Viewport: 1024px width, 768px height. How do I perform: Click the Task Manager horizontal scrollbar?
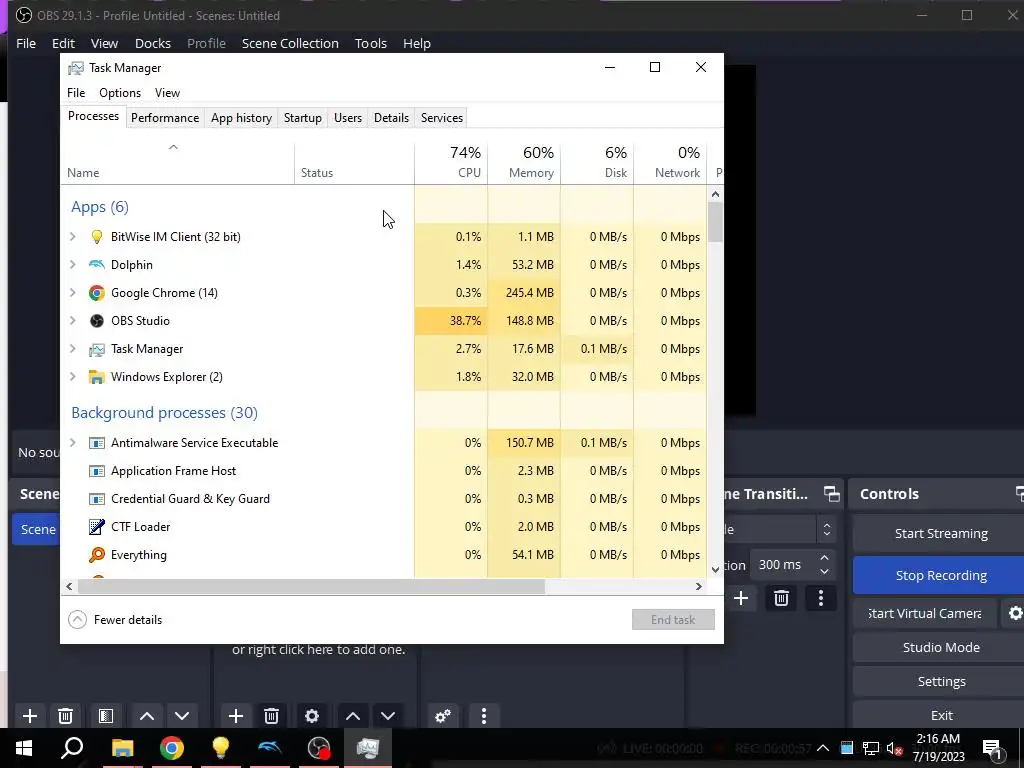[311, 586]
